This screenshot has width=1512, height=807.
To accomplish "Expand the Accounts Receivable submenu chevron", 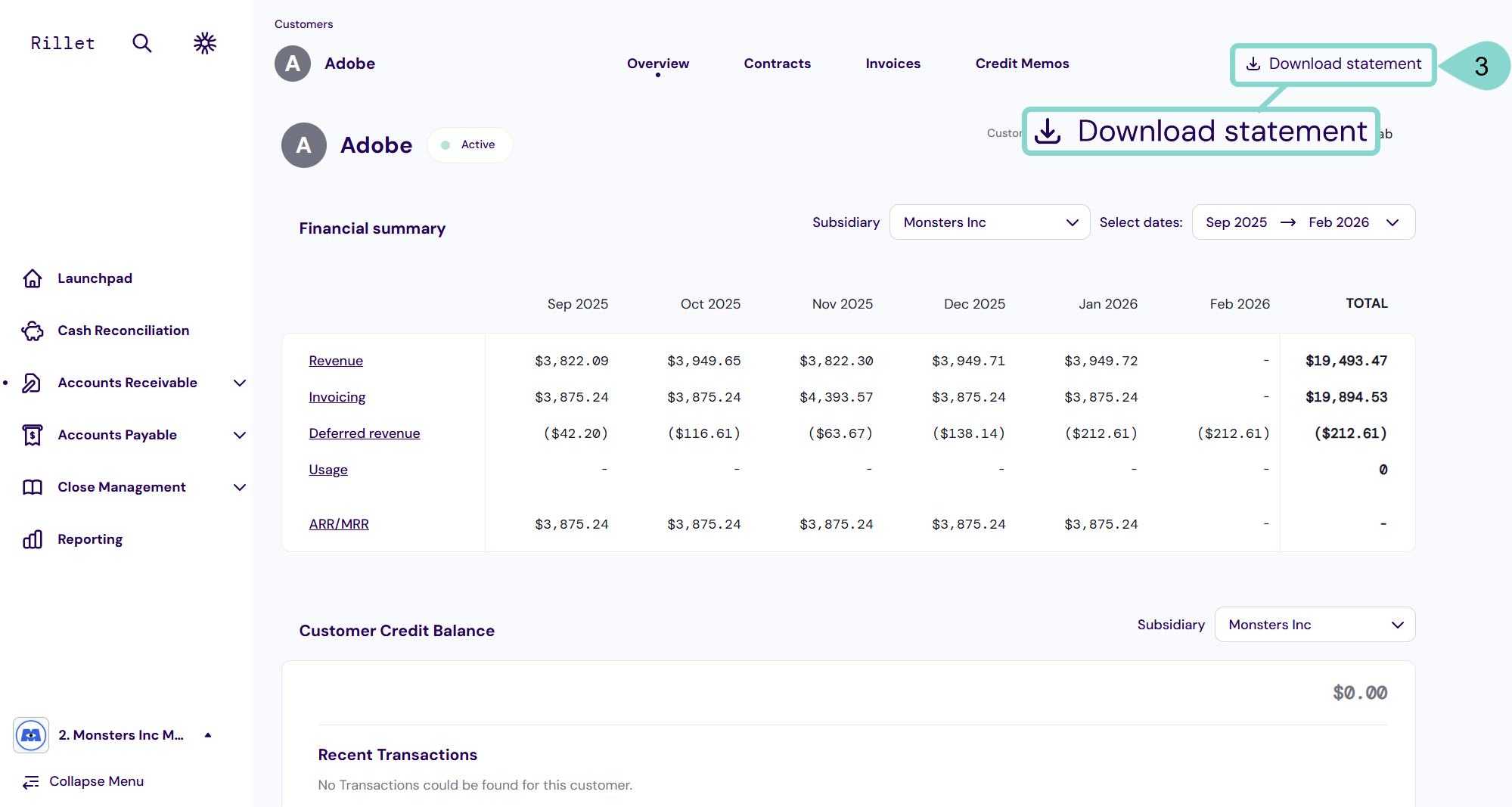I will (x=240, y=383).
